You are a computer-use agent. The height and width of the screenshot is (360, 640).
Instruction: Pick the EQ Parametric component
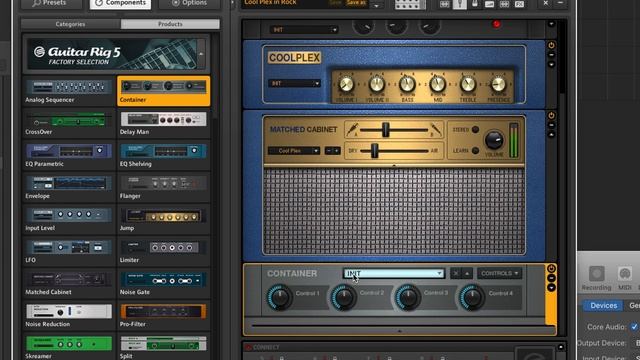pos(69,155)
